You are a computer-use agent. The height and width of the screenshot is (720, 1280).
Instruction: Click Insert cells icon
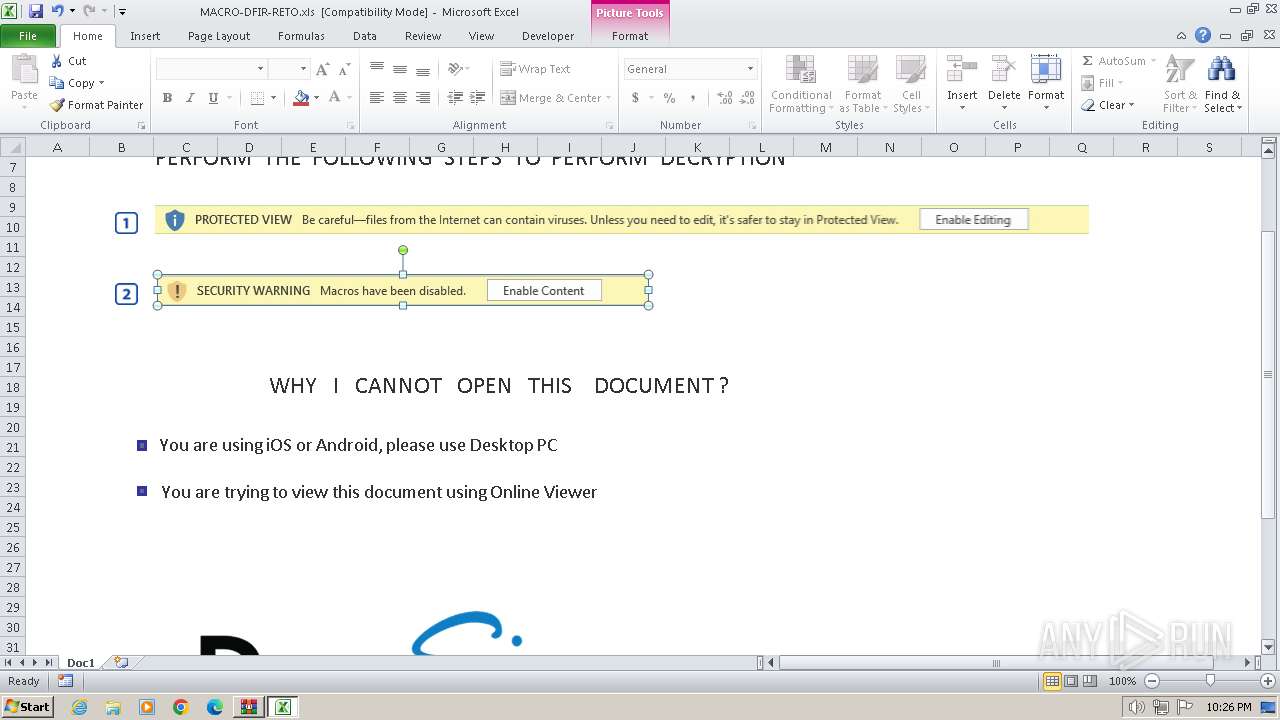962,70
